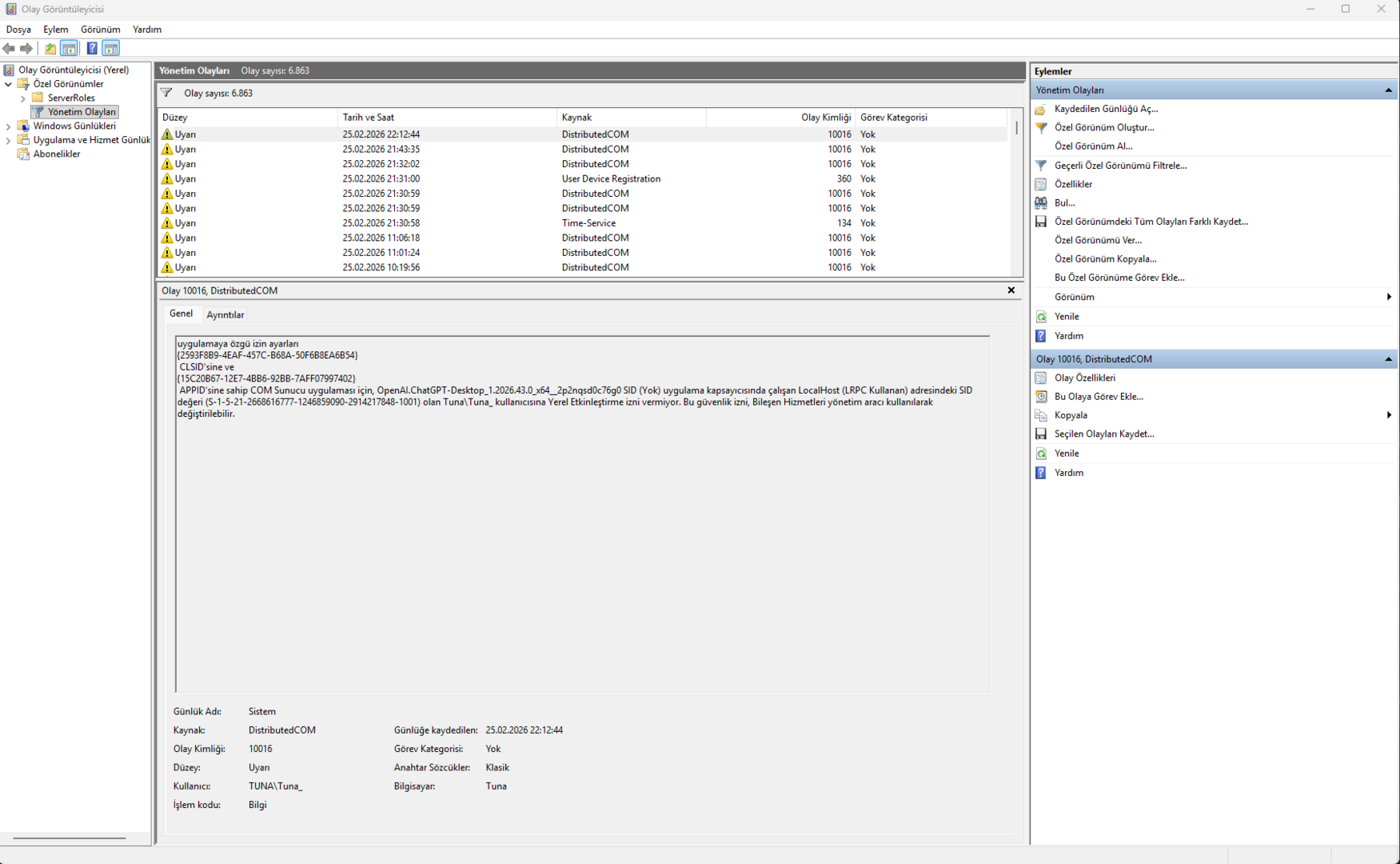Viewport: 1400px width, 864px height.
Task: Select the Olay Görüntüleyicisi (Yerel) tree root
Action: (74, 70)
